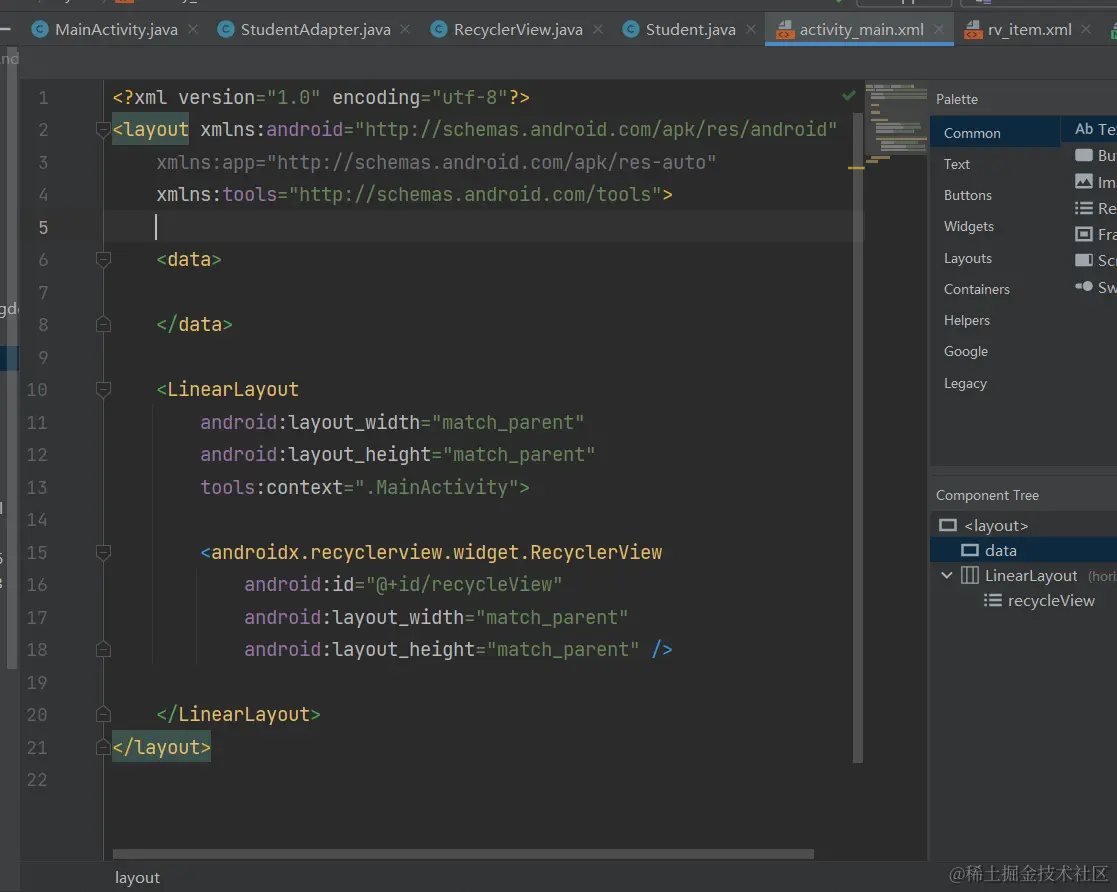Open the Layouts category in Palette
The image size is (1117, 892).
(967, 258)
